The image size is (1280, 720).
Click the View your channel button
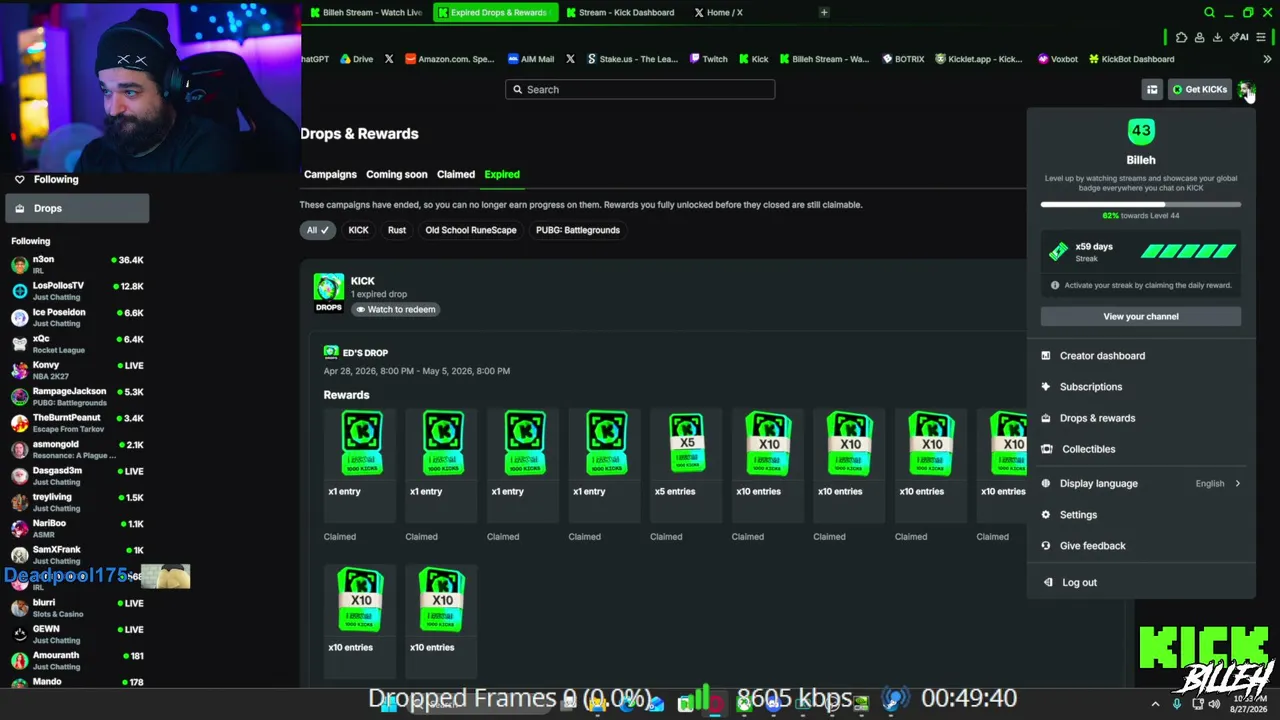(1141, 317)
